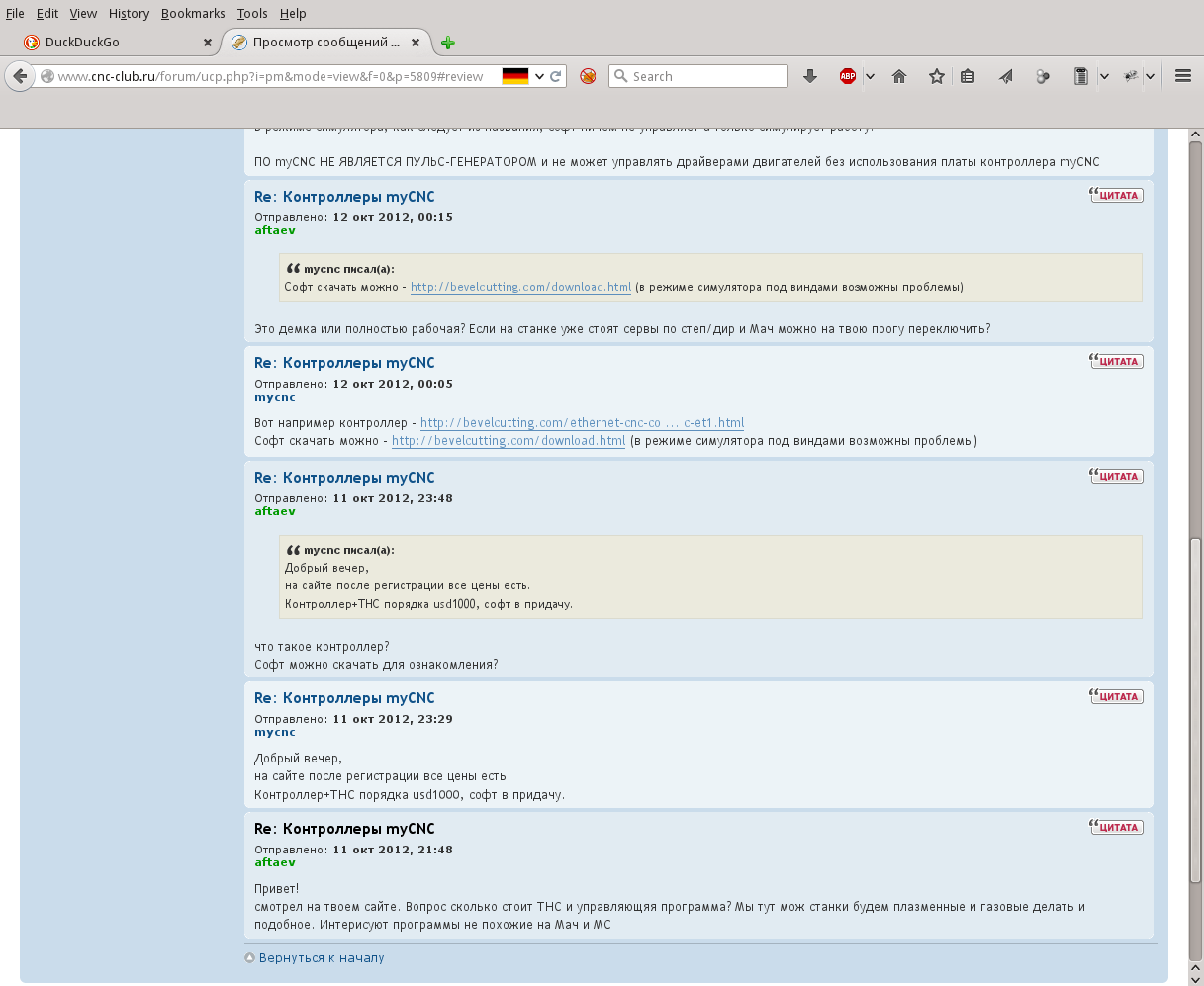Open a new tab with green plus
The width and height of the screenshot is (1204, 986).
[x=448, y=43]
